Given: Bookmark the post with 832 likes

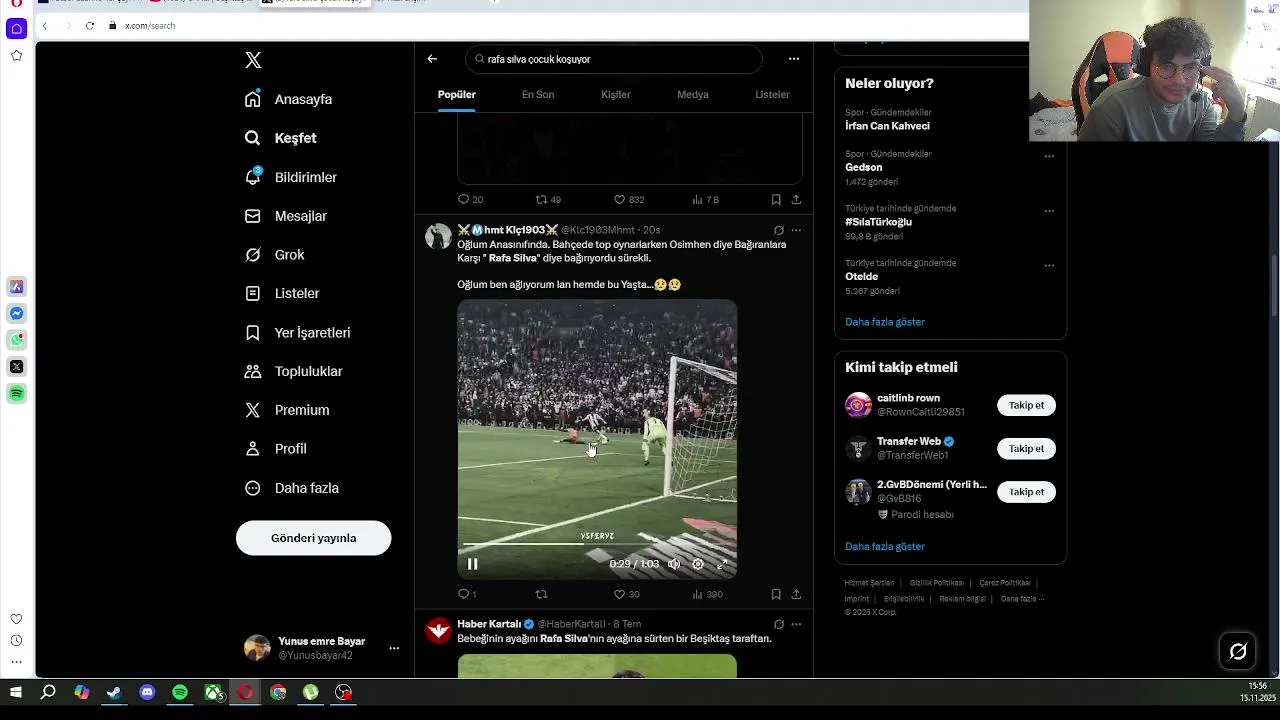Looking at the screenshot, I should click(776, 199).
